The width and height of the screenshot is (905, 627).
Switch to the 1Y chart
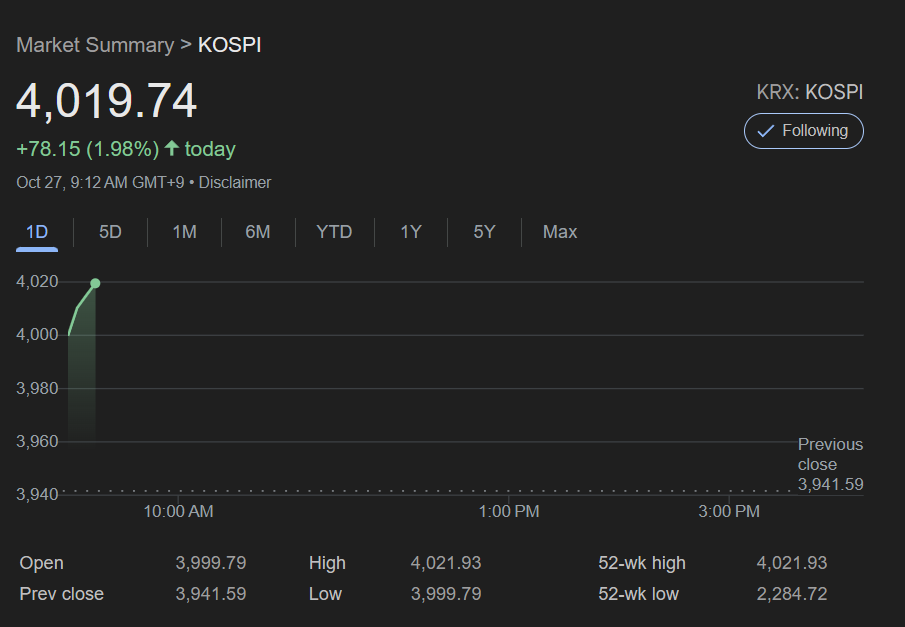click(410, 231)
